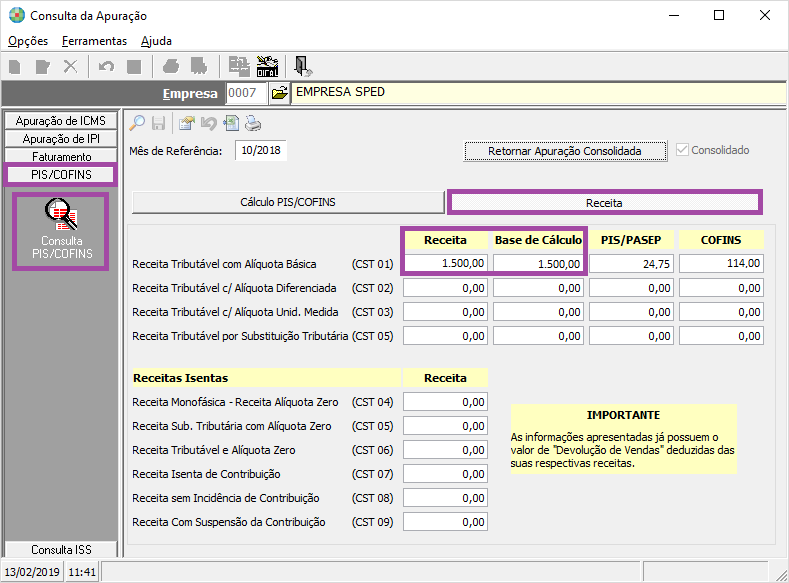Click the EMPRESA SPED name field
Image resolution: width=789 pixels, height=583 pixels.
pyautogui.click(x=538, y=93)
